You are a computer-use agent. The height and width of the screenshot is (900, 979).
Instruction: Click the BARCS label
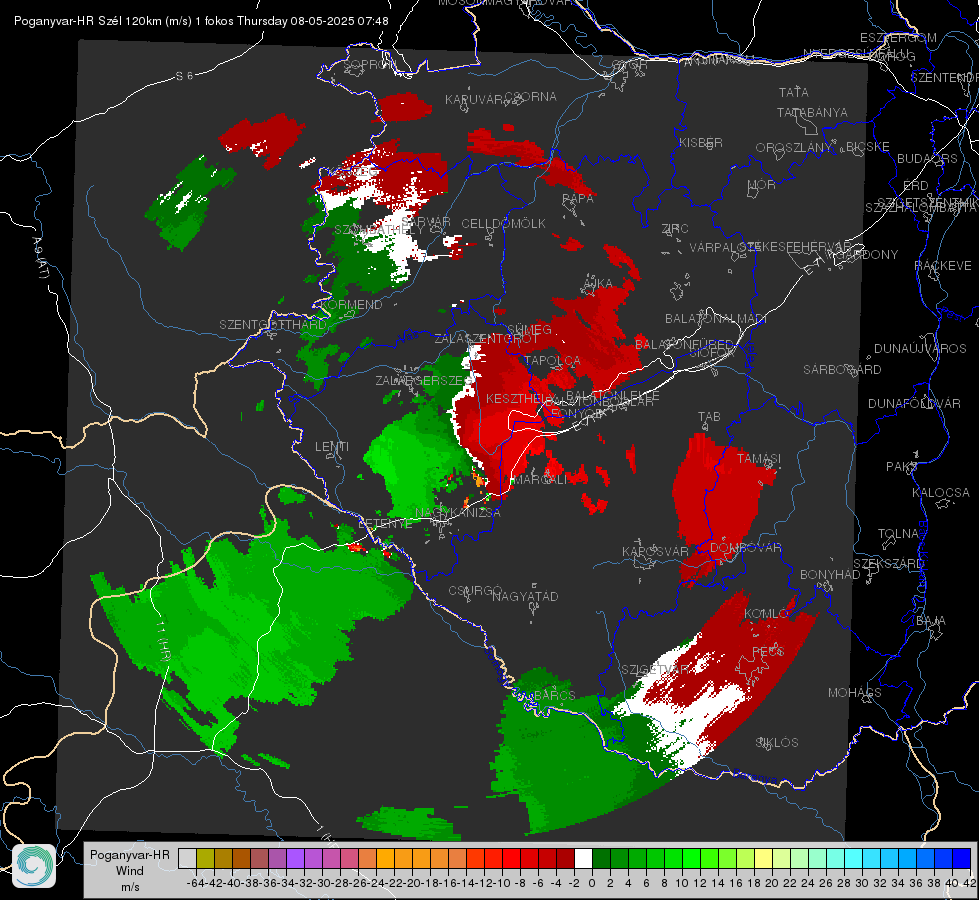click(x=554, y=695)
